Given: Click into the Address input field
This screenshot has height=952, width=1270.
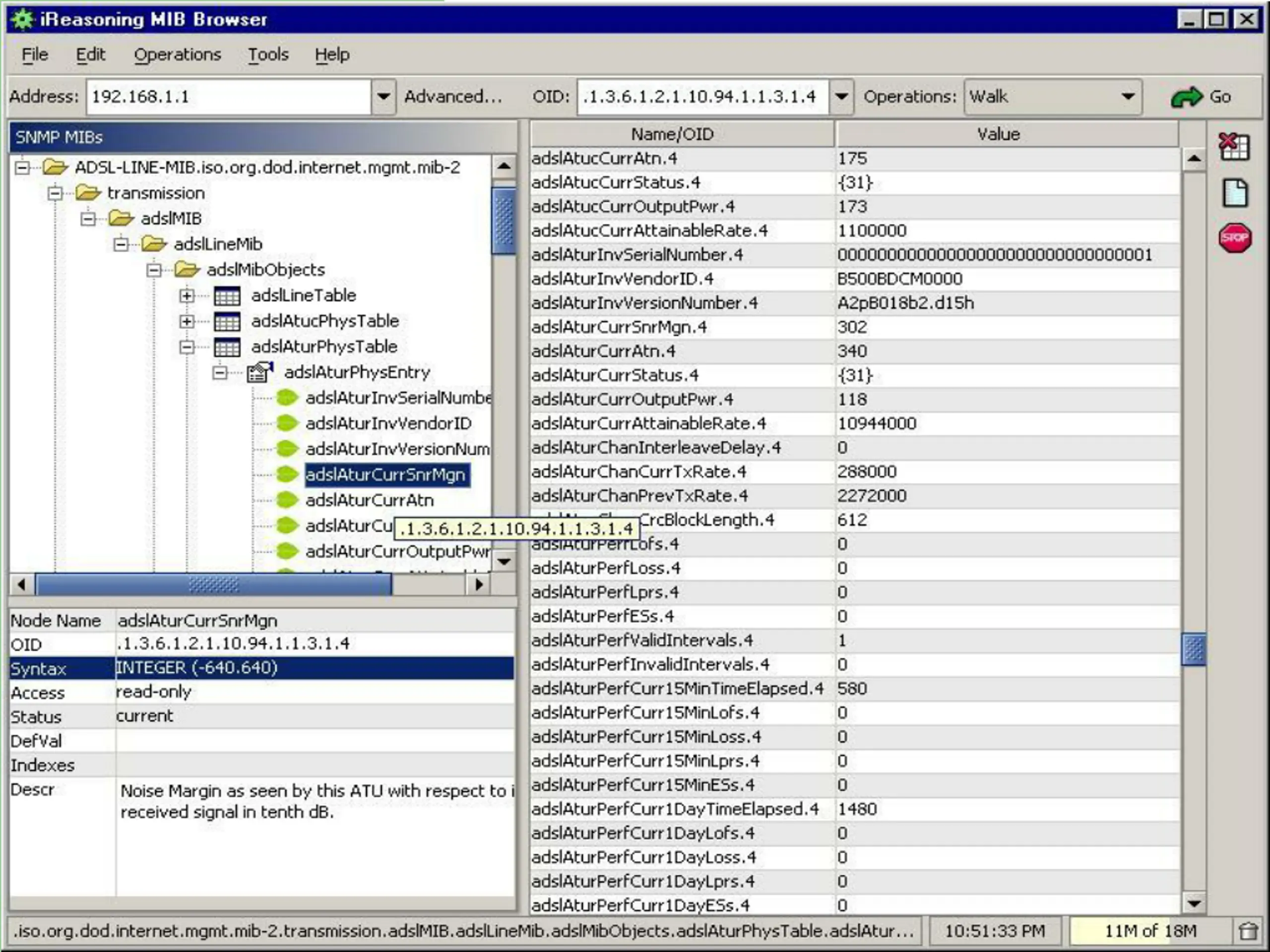Looking at the screenshot, I should pyautogui.click(x=229, y=96).
